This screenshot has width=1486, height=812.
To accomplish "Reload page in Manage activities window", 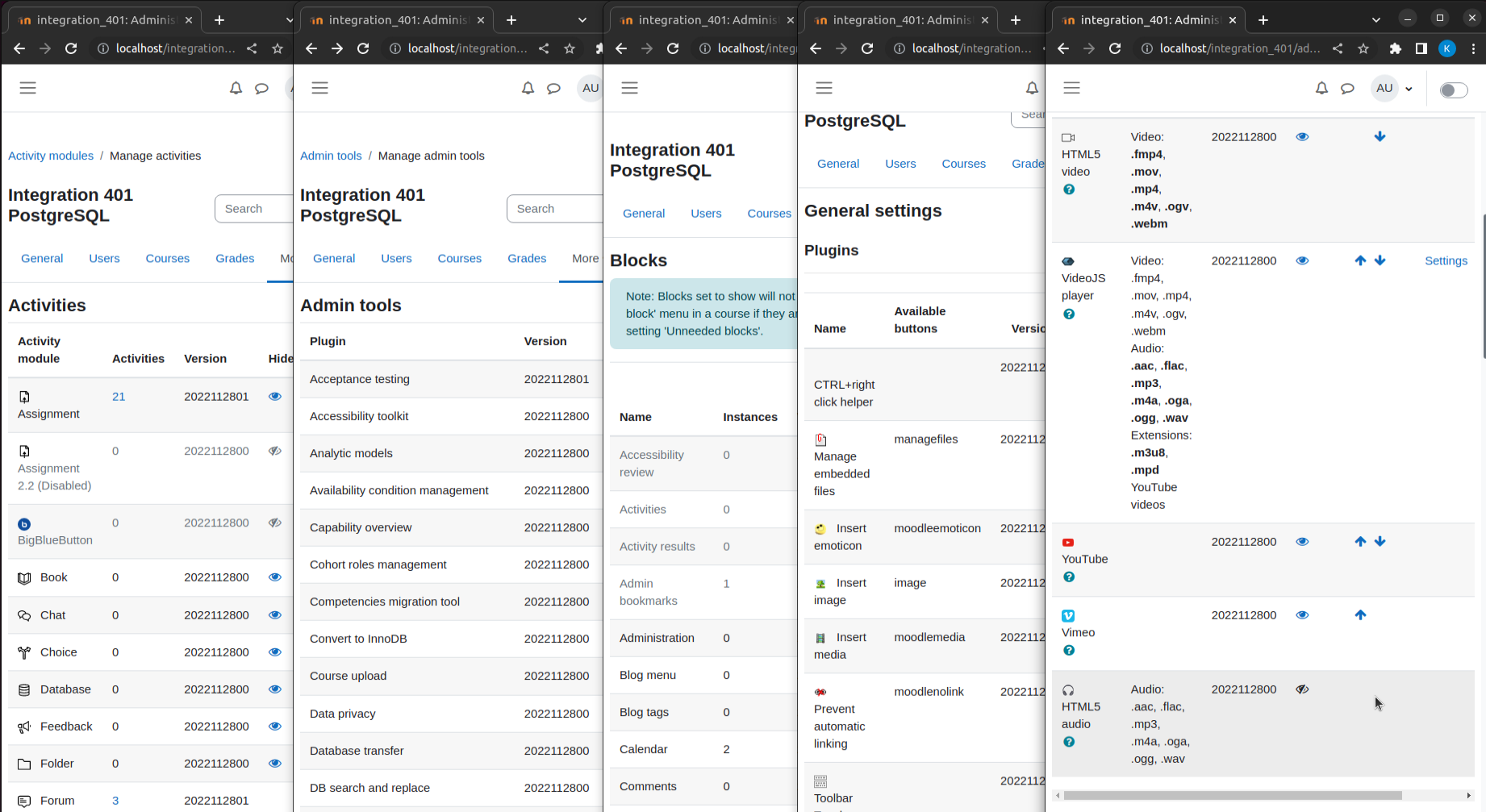I will tap(71, 48).
